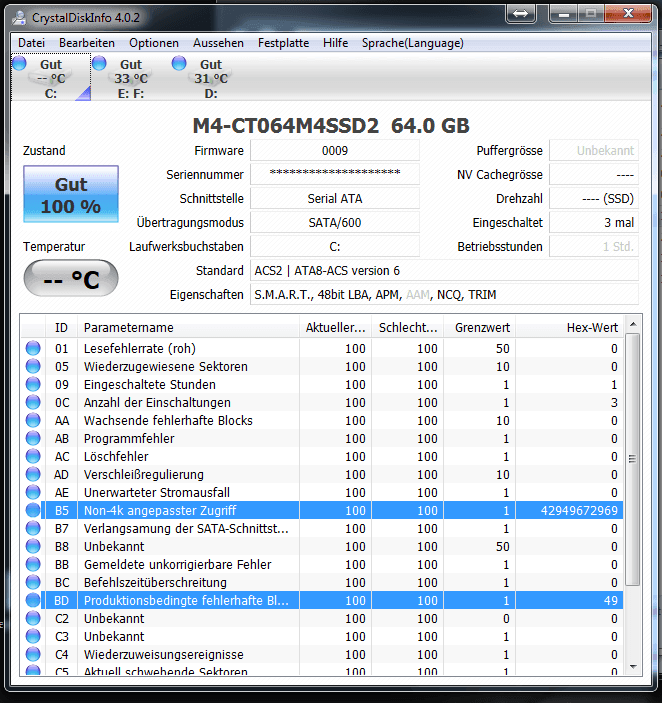Click the status orb for Produktionsbedingte fehlerhafte Bl...

(x=33, y=600)
